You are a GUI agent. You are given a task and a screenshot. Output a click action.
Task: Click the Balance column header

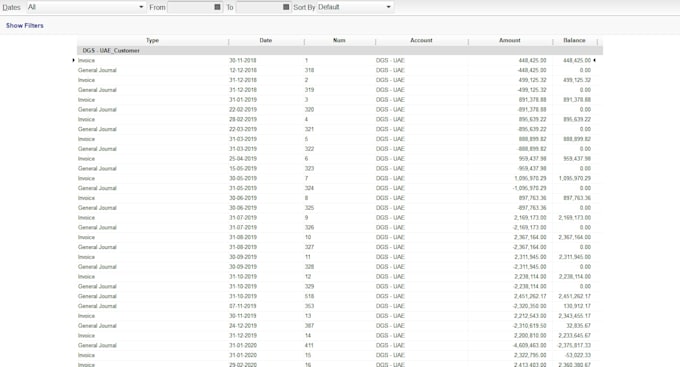point(574,40)
